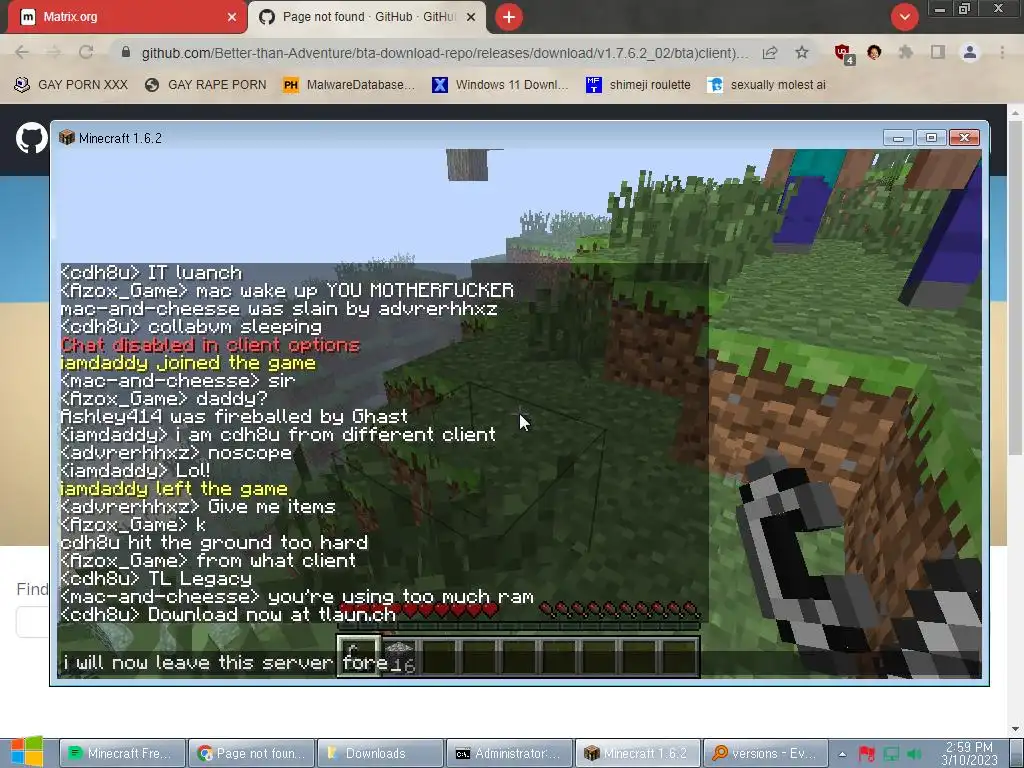This screenshot has height=768, width=1024.
Task: Open the taskbar clock showing 2:59 PM
Action: (x=969, y=754)
